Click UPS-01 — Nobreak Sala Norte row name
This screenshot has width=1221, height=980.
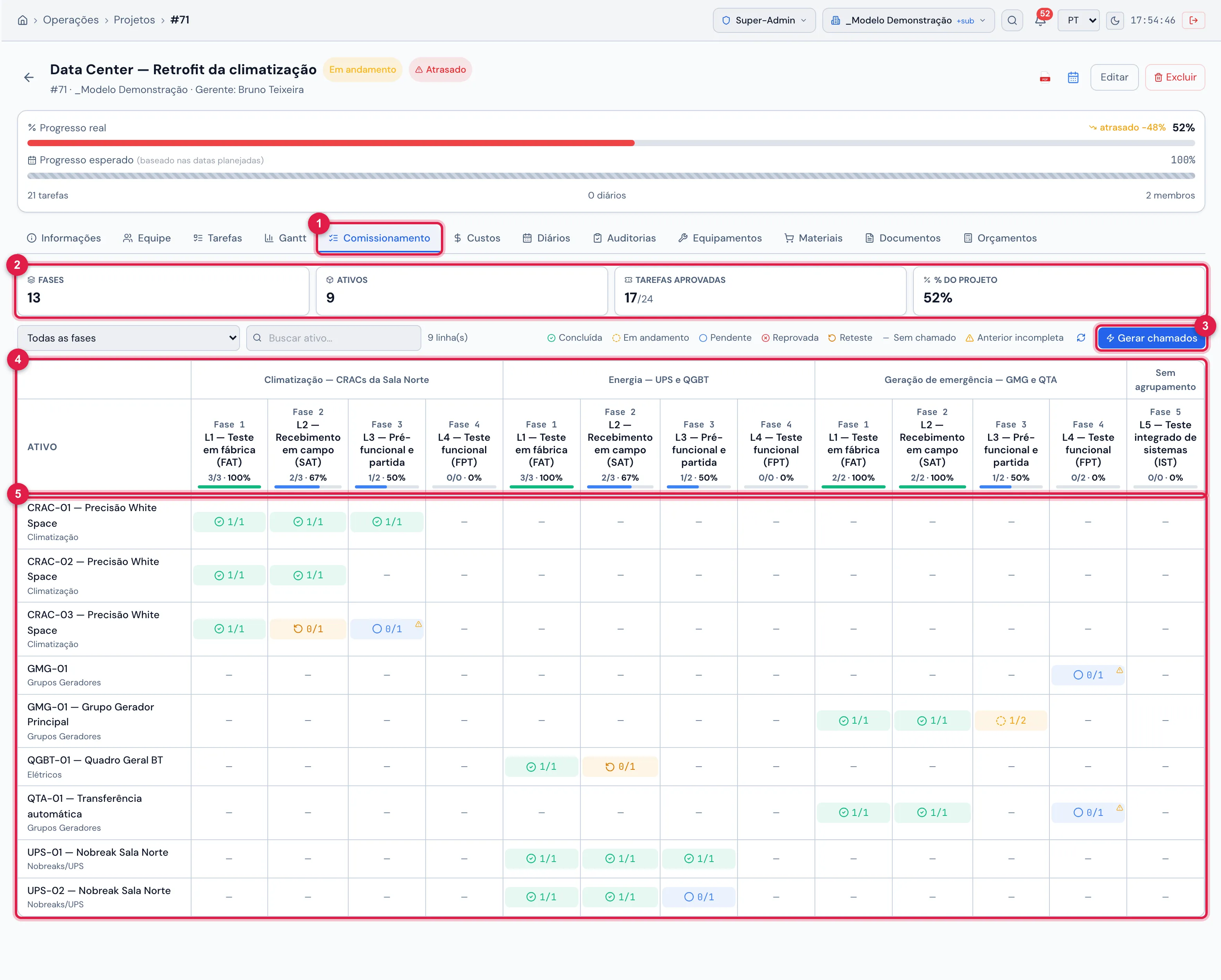[x=97, y=853]
